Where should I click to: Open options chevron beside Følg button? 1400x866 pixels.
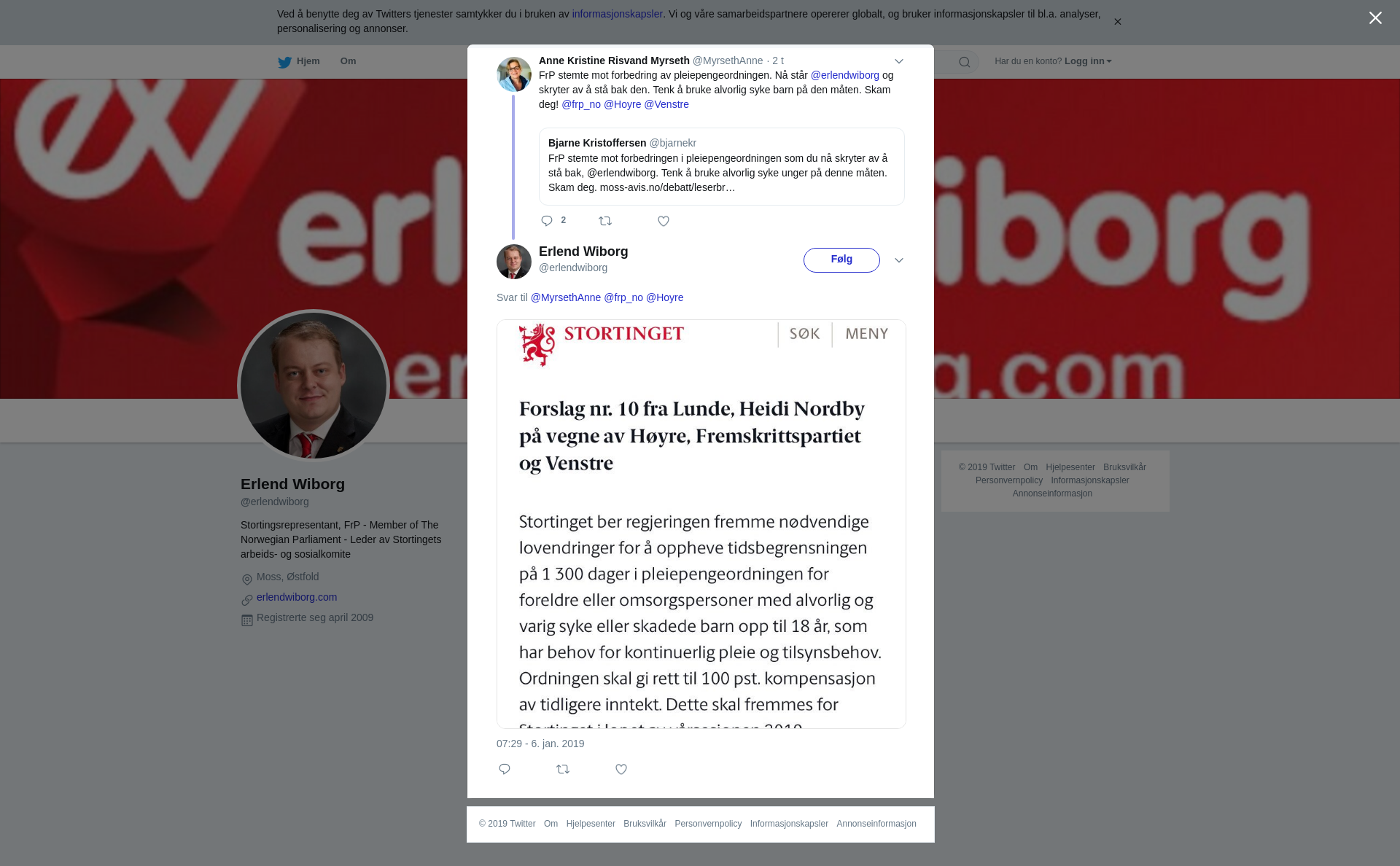pos(899,260)
